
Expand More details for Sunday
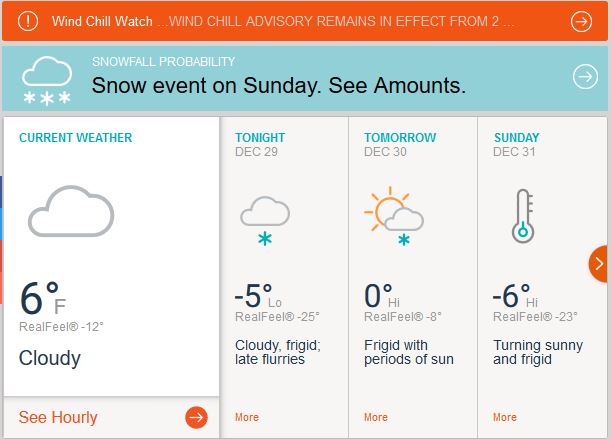(x=505, y=417)
